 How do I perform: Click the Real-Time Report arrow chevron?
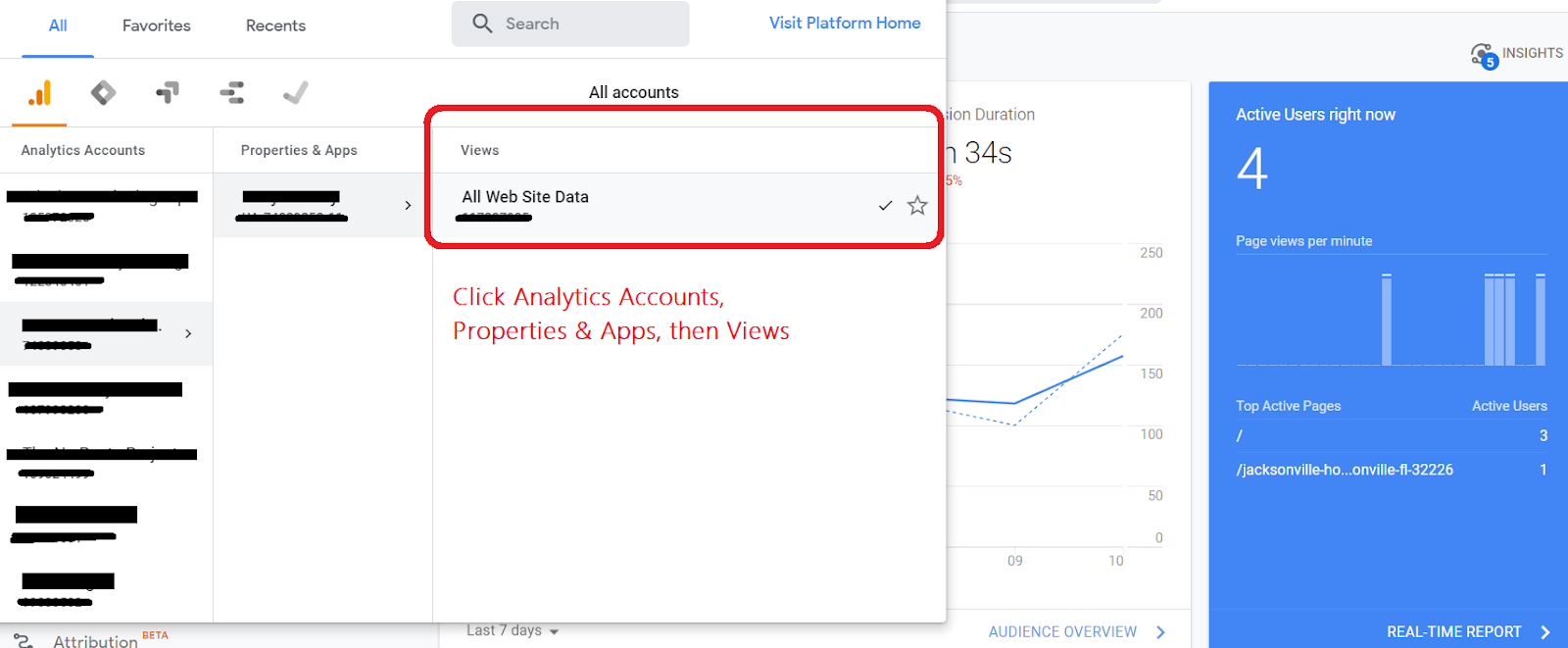pos(1545,632)
